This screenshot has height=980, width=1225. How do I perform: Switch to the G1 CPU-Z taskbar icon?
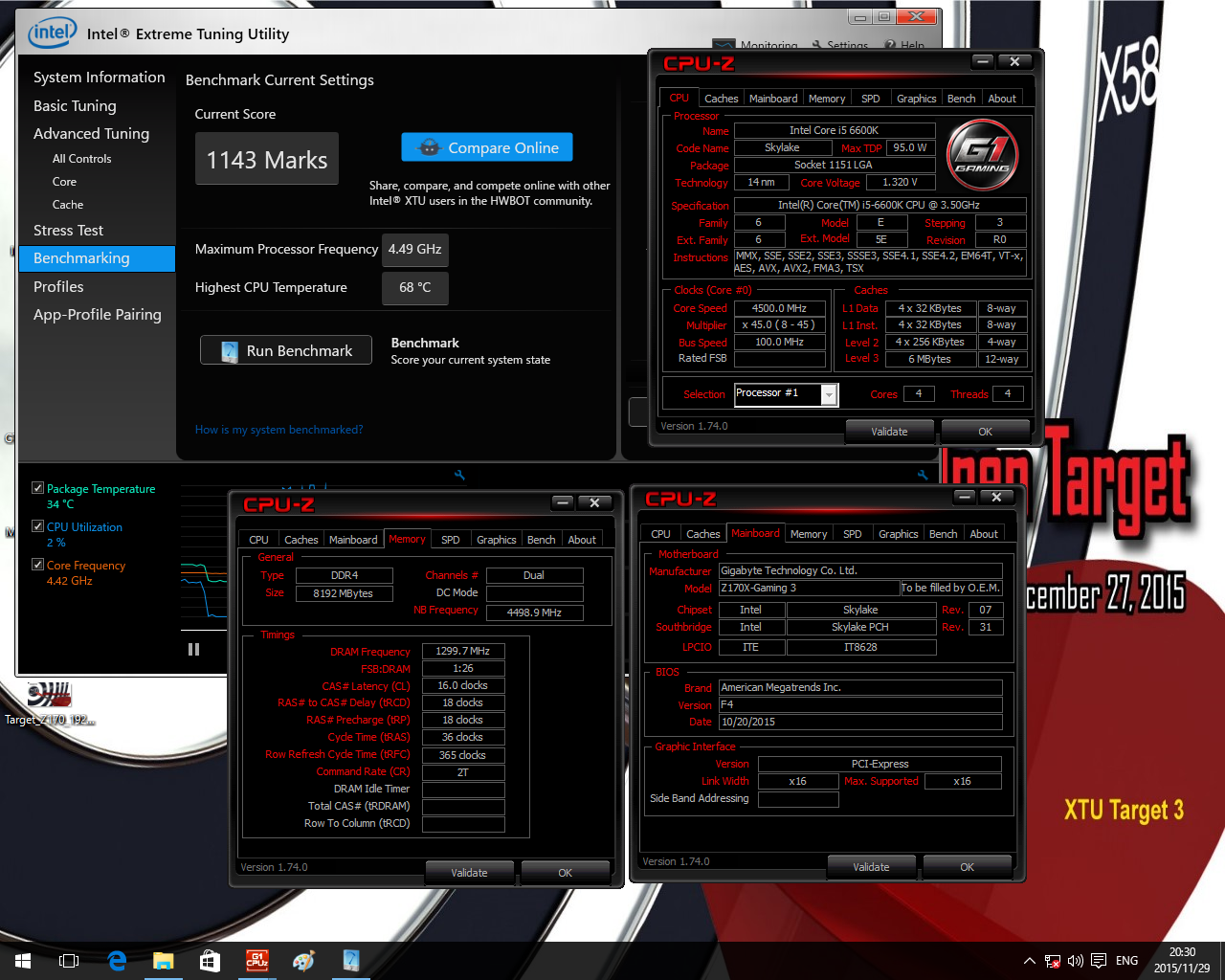pos(256,961)
